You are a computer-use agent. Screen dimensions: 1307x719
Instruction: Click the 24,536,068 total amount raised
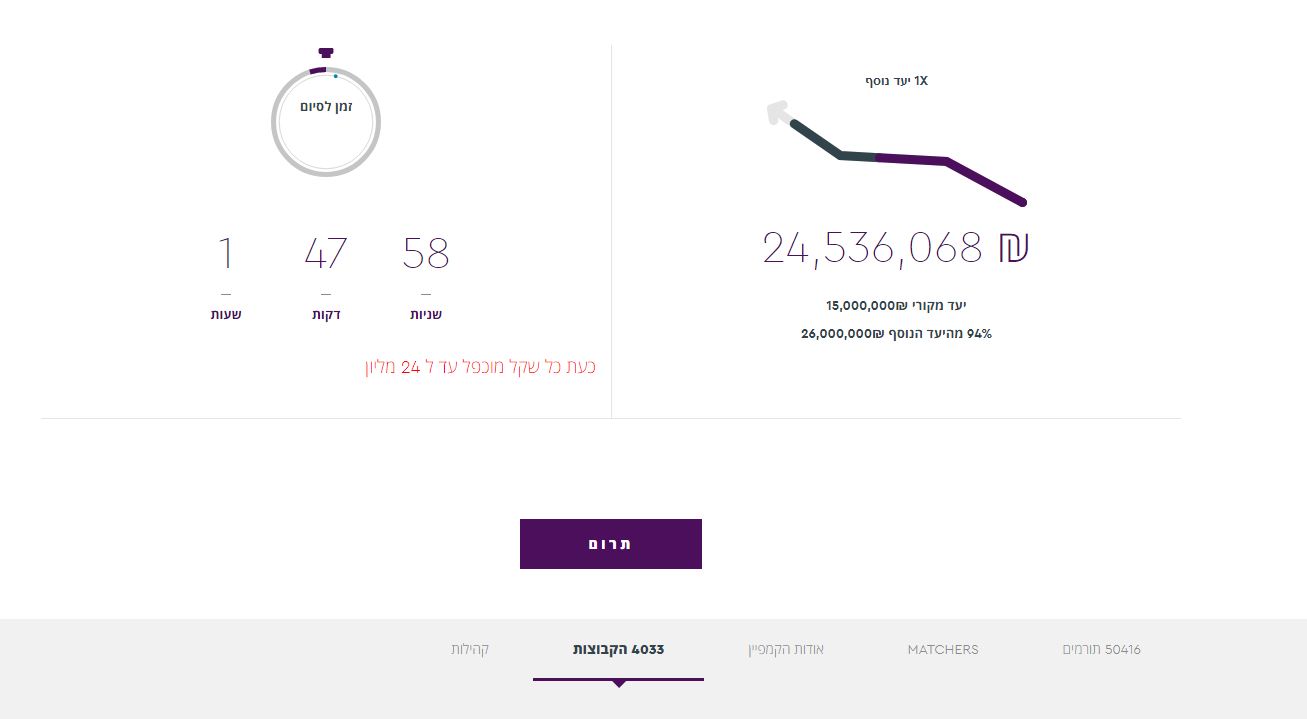(x=872, y=247)
